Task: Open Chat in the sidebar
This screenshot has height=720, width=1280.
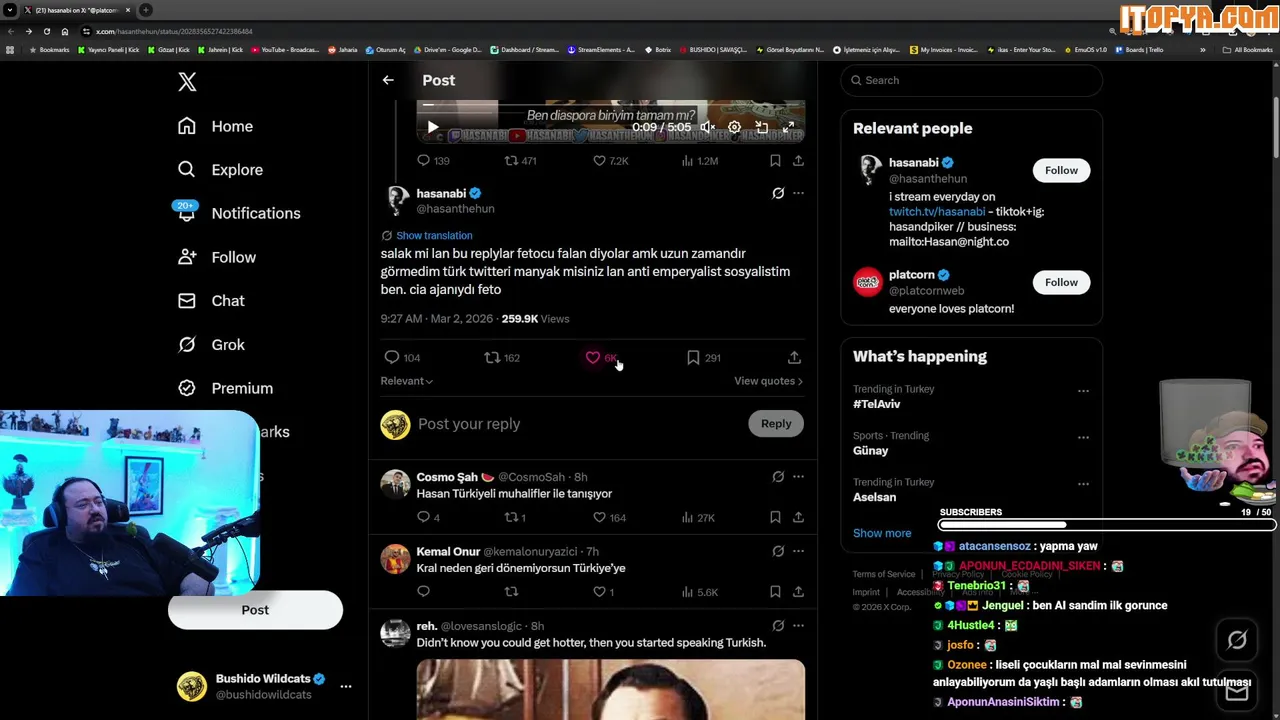Action: pos(211,301)
